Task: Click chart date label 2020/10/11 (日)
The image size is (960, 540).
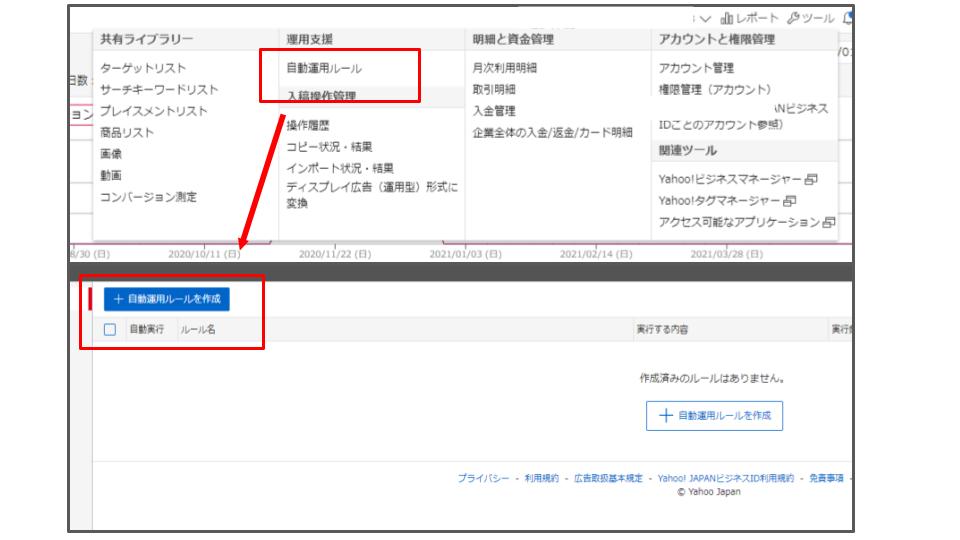Action: click(x=204, y=254)
